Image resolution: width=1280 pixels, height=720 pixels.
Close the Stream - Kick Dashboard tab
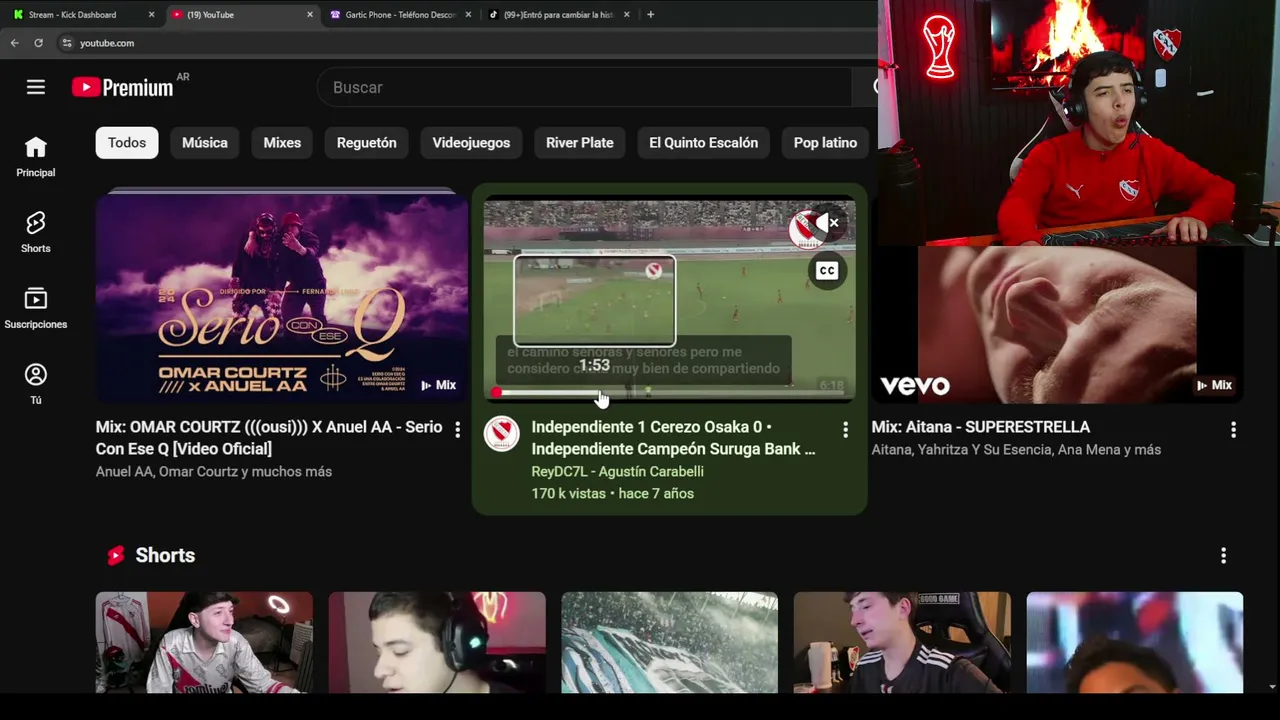tap(151, 15)
